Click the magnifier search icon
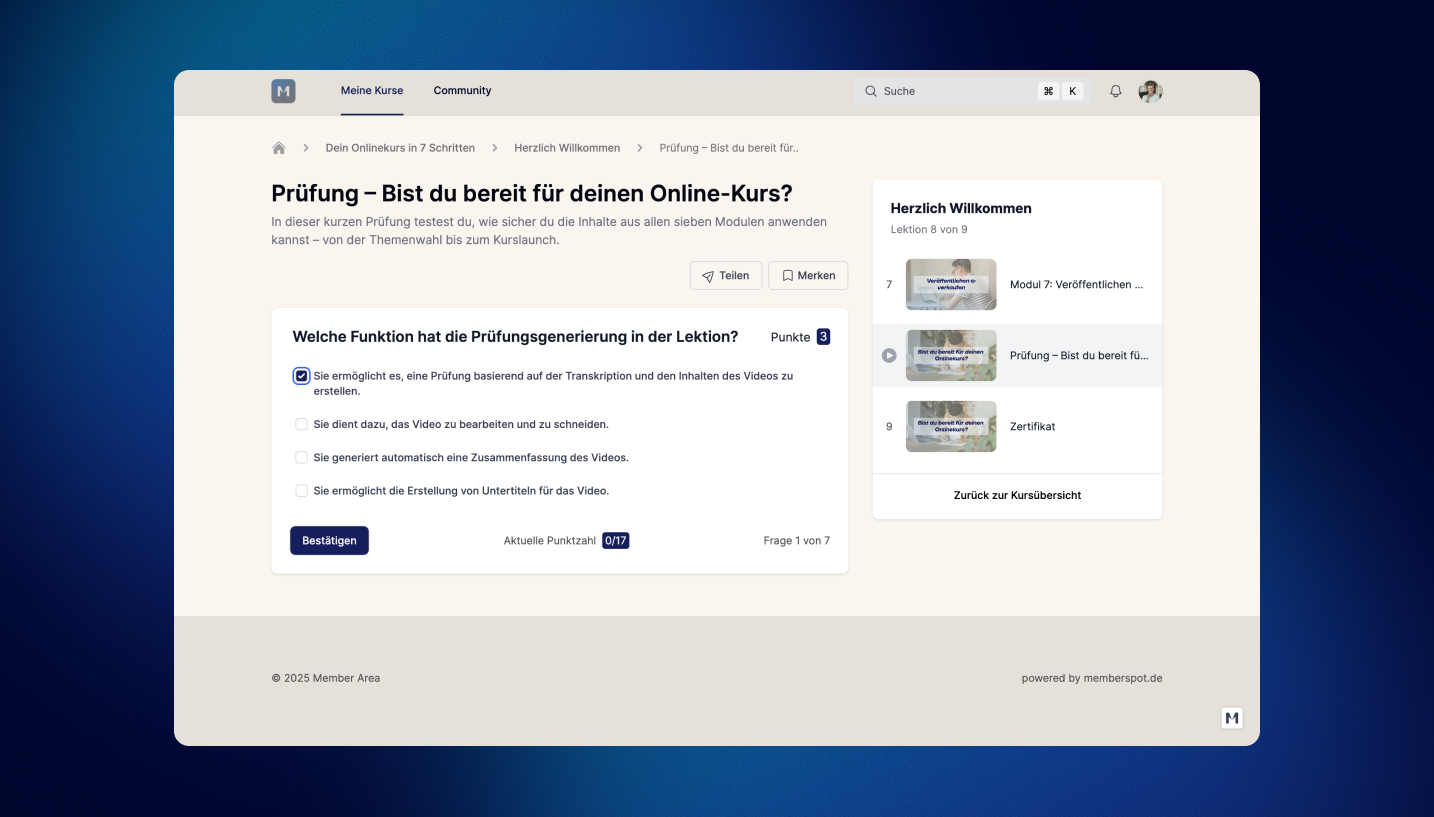Viewport: 1434px width, 817px height. [870, 91]
